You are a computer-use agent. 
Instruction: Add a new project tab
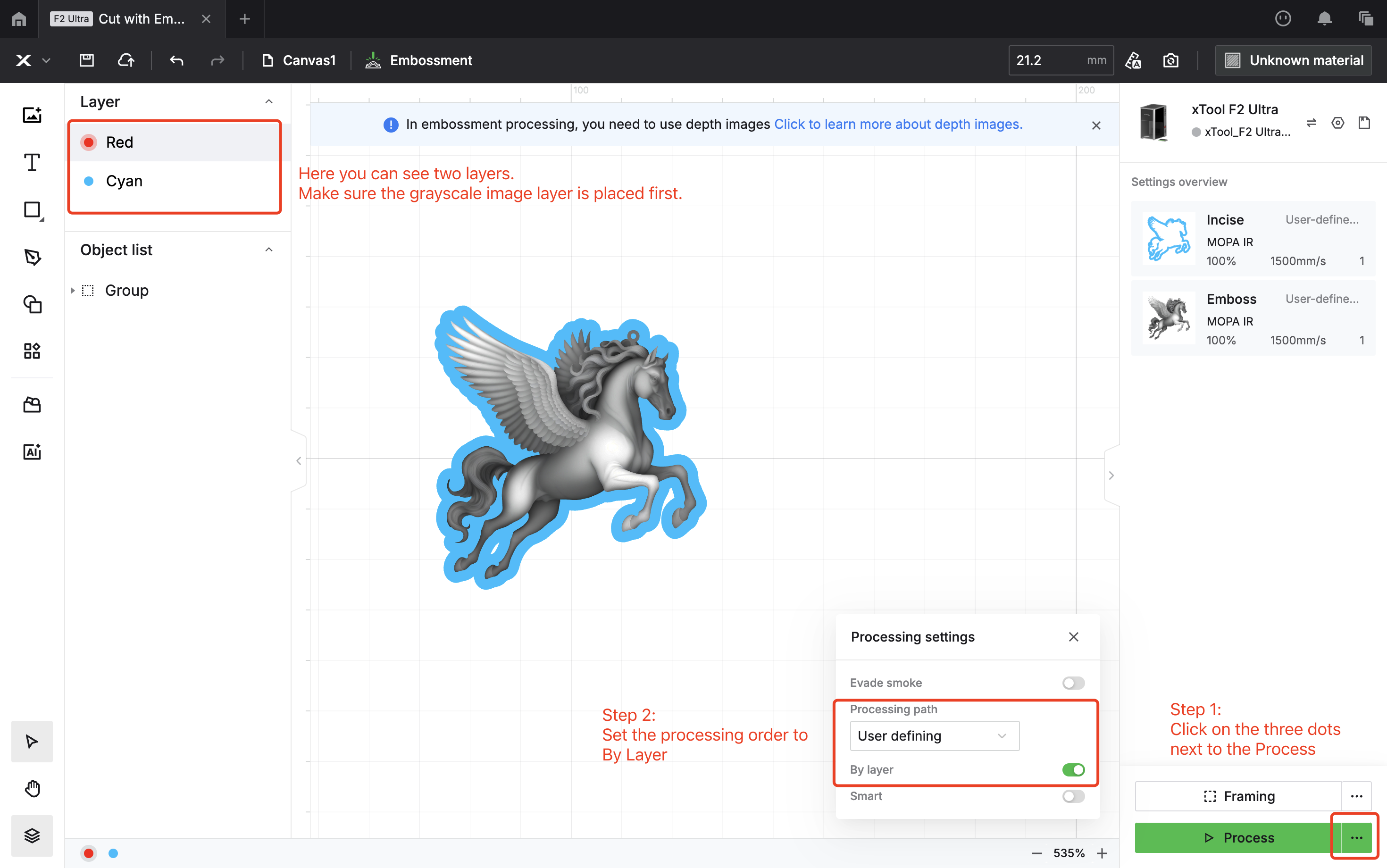click(x=244, y=19)
